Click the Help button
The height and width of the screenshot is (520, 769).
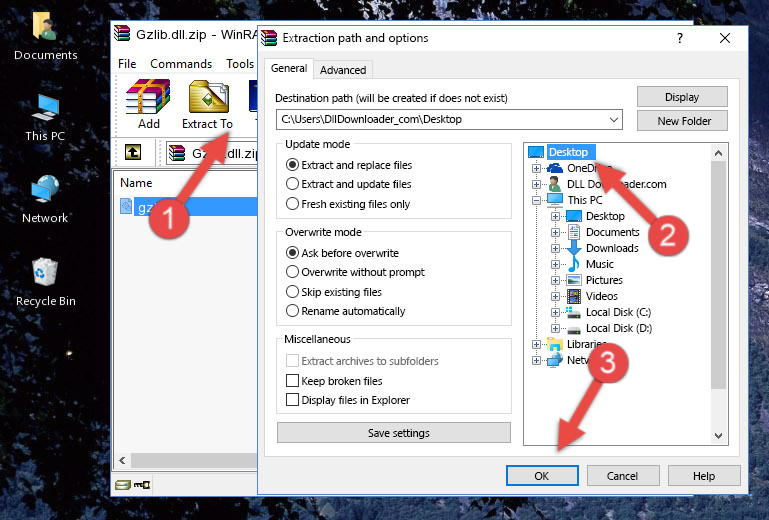pyautogui.click(x=704, y=476)
